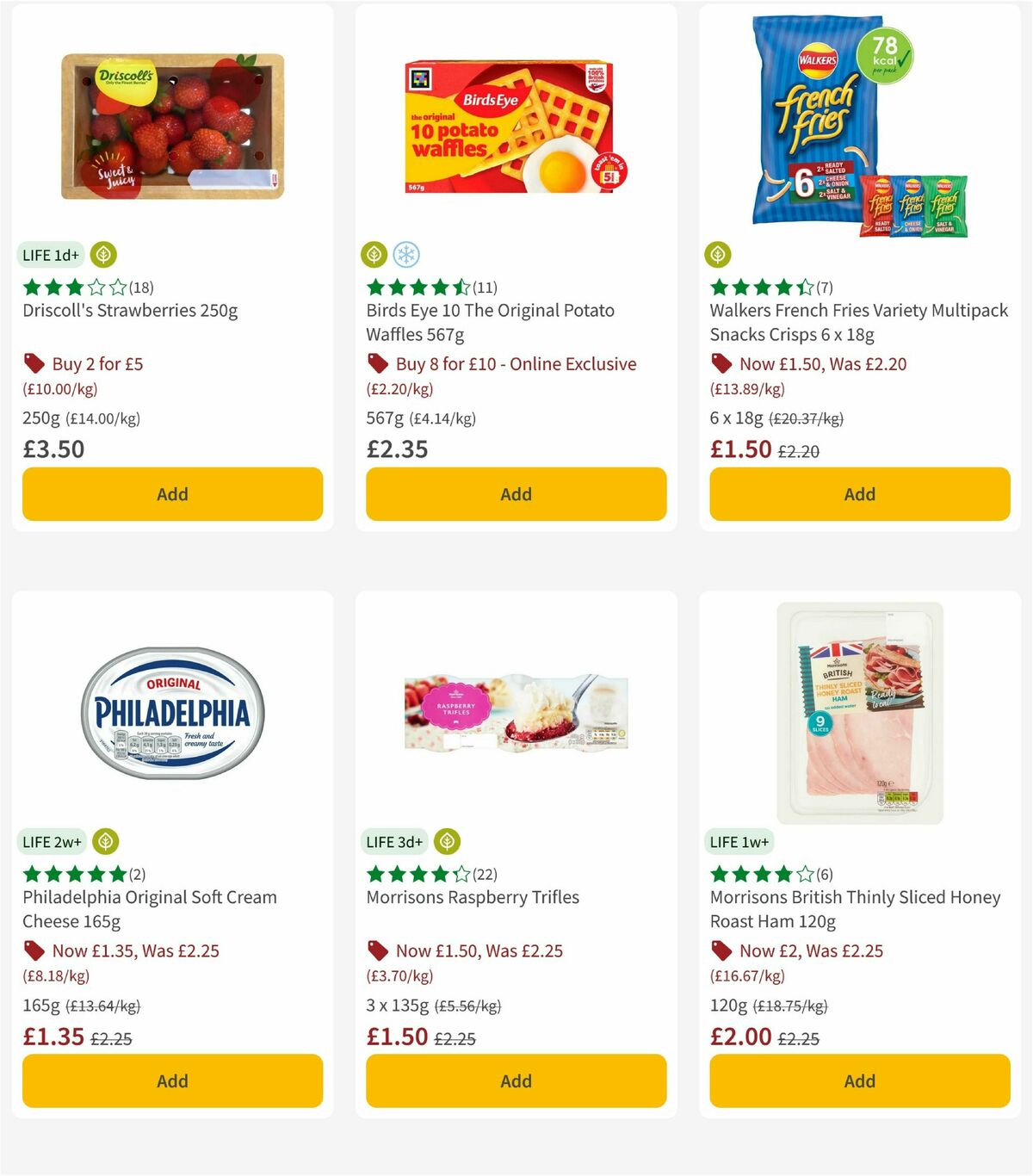This screenshot has width=1033, height=1176.
Task: Click the LIFE 1d+ badge on strawberries
Action: [48, 255]
